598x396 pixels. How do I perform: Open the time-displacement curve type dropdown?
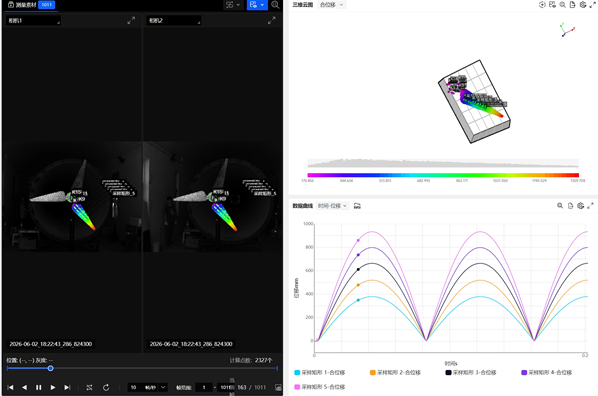coord(333,206)
